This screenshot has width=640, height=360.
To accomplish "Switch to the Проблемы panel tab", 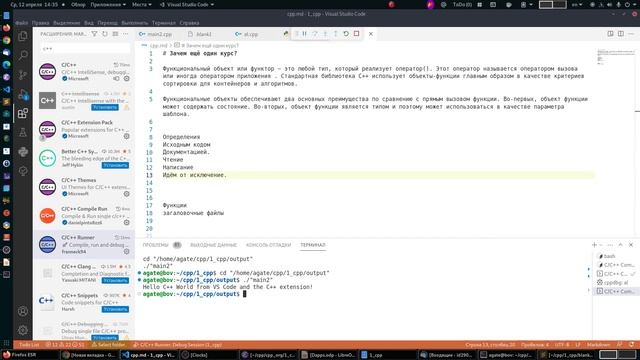I will (x=156, y=245).
